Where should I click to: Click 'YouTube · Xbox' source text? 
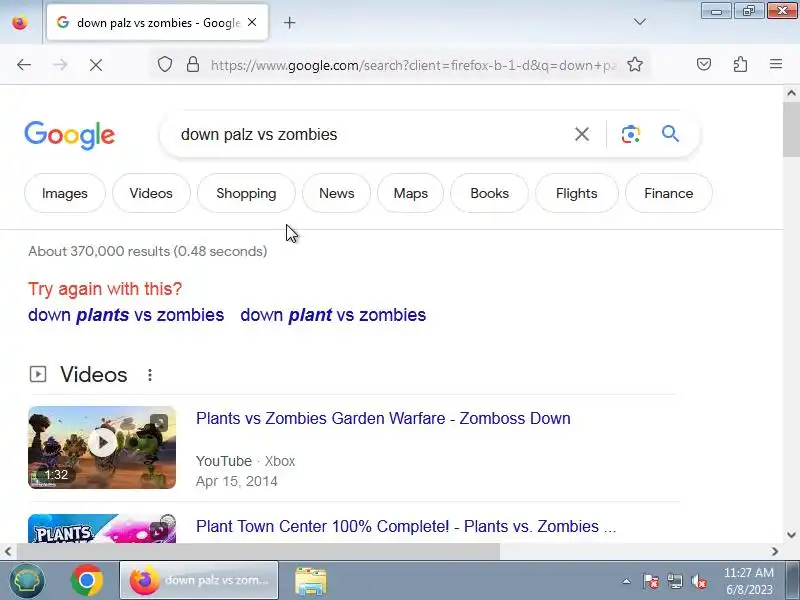[245, 461]
